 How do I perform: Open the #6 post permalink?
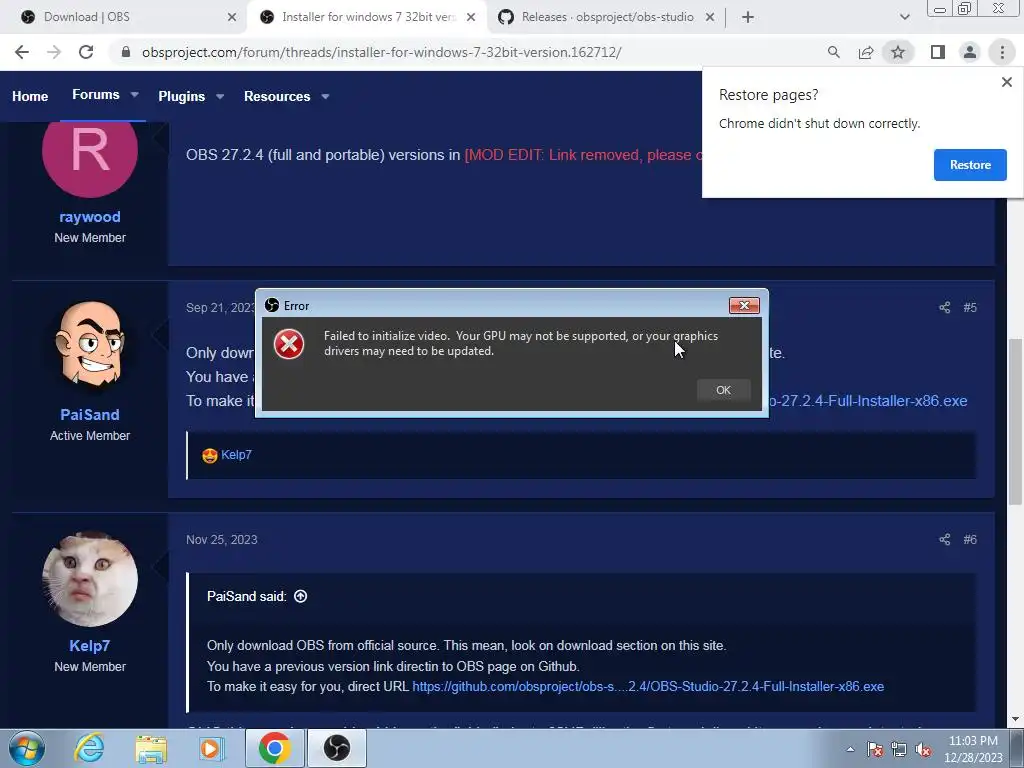coord(970,539)
